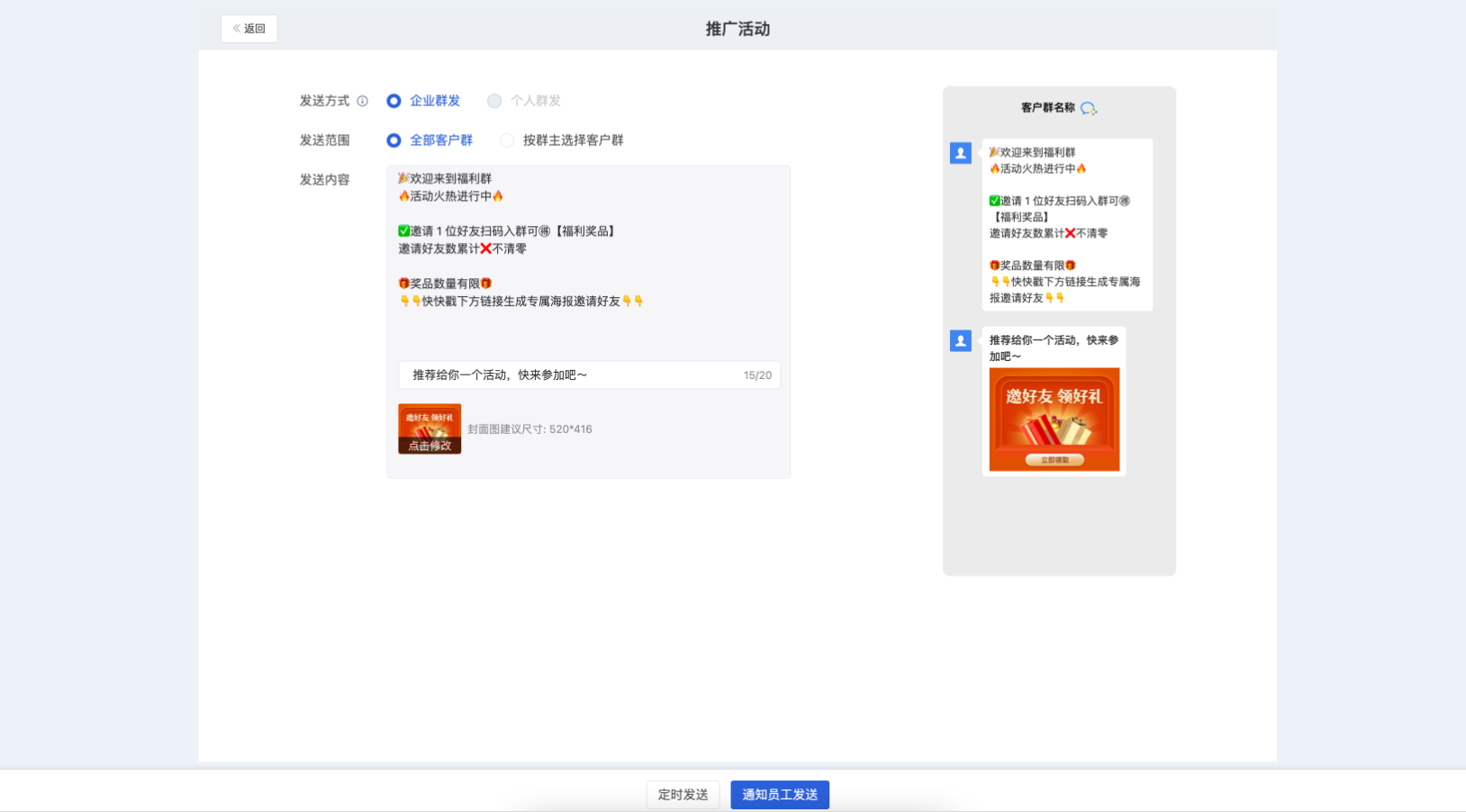The width and height of the screenshot is (1466, 812).
Task: Open the 邀好友 领好礼 preview banner image
Action: (1054, 420)
